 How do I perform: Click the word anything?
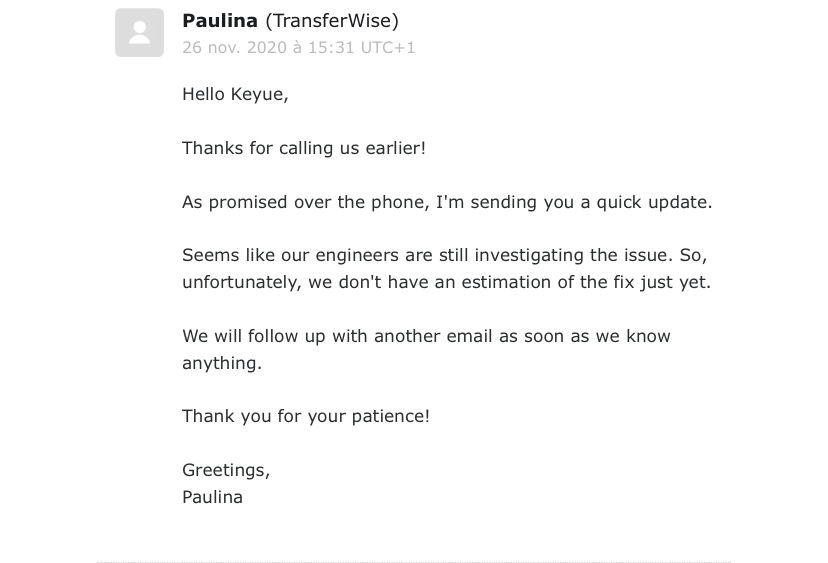point(222,363)
